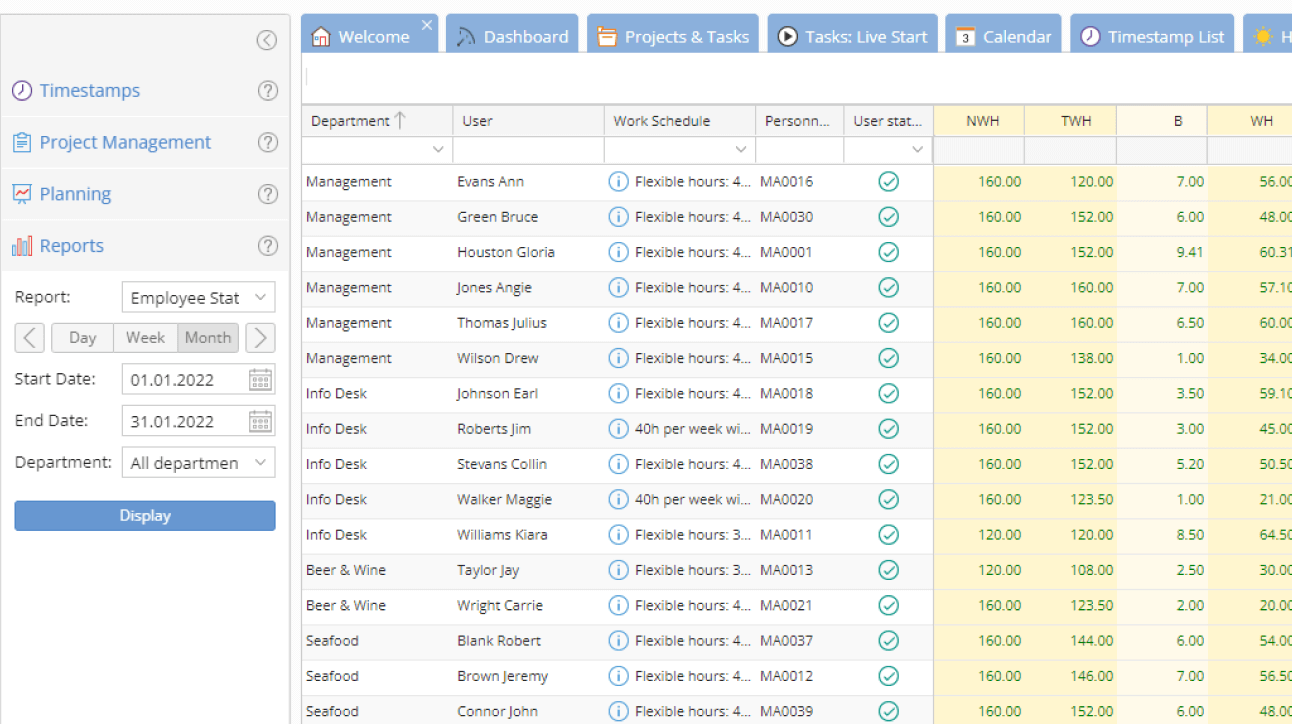This screenshot has width=1292, height=724.
Task: Switch the report period to Week
Action: coord(145,337)
